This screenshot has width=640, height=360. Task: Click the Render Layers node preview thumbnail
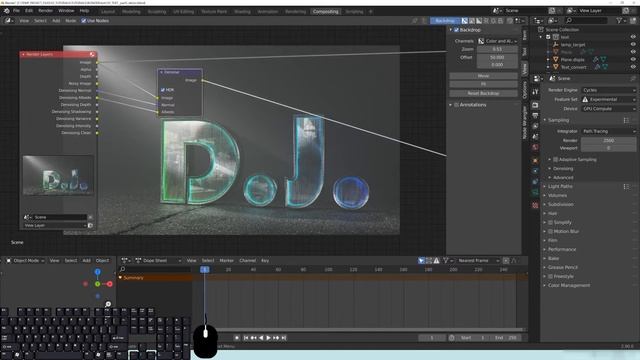pyautogui.click(x=58, y=175)
